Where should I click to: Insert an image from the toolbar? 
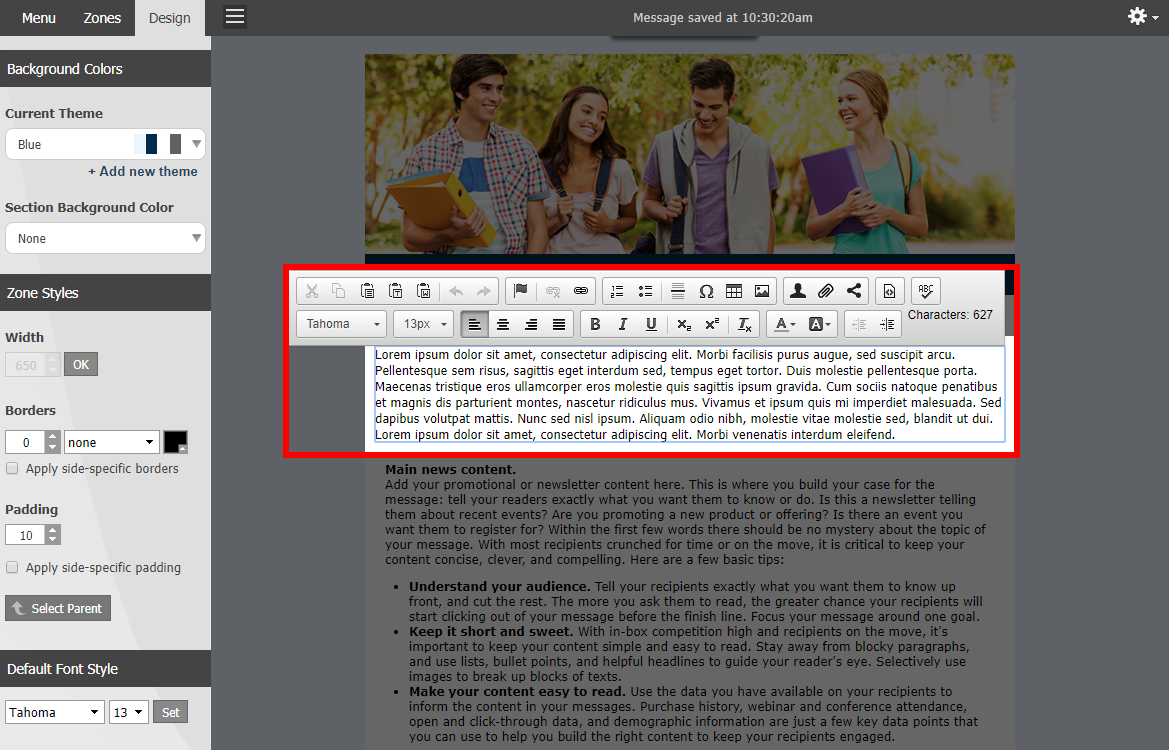(x=762, y=290)
